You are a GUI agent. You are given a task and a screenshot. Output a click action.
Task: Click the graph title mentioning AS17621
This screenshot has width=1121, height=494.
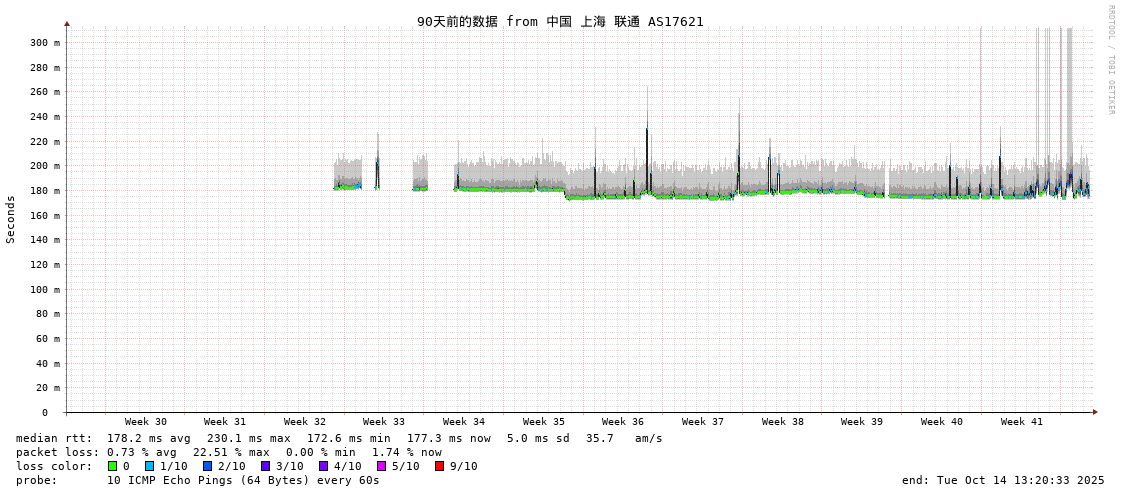[560, 21]
